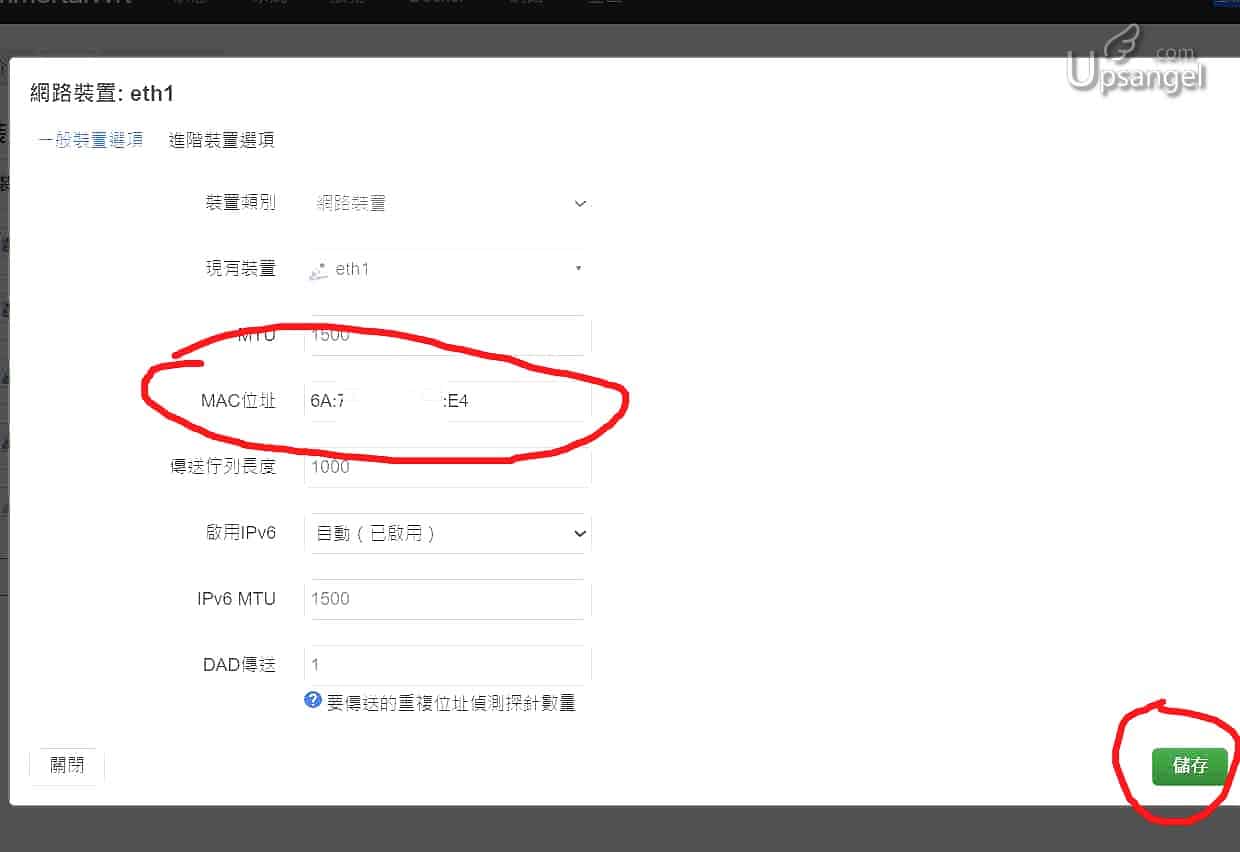Click the 網路裝置: eth1 dialog title
This screenshot has width=1240, height=852.
pos(103,94)
